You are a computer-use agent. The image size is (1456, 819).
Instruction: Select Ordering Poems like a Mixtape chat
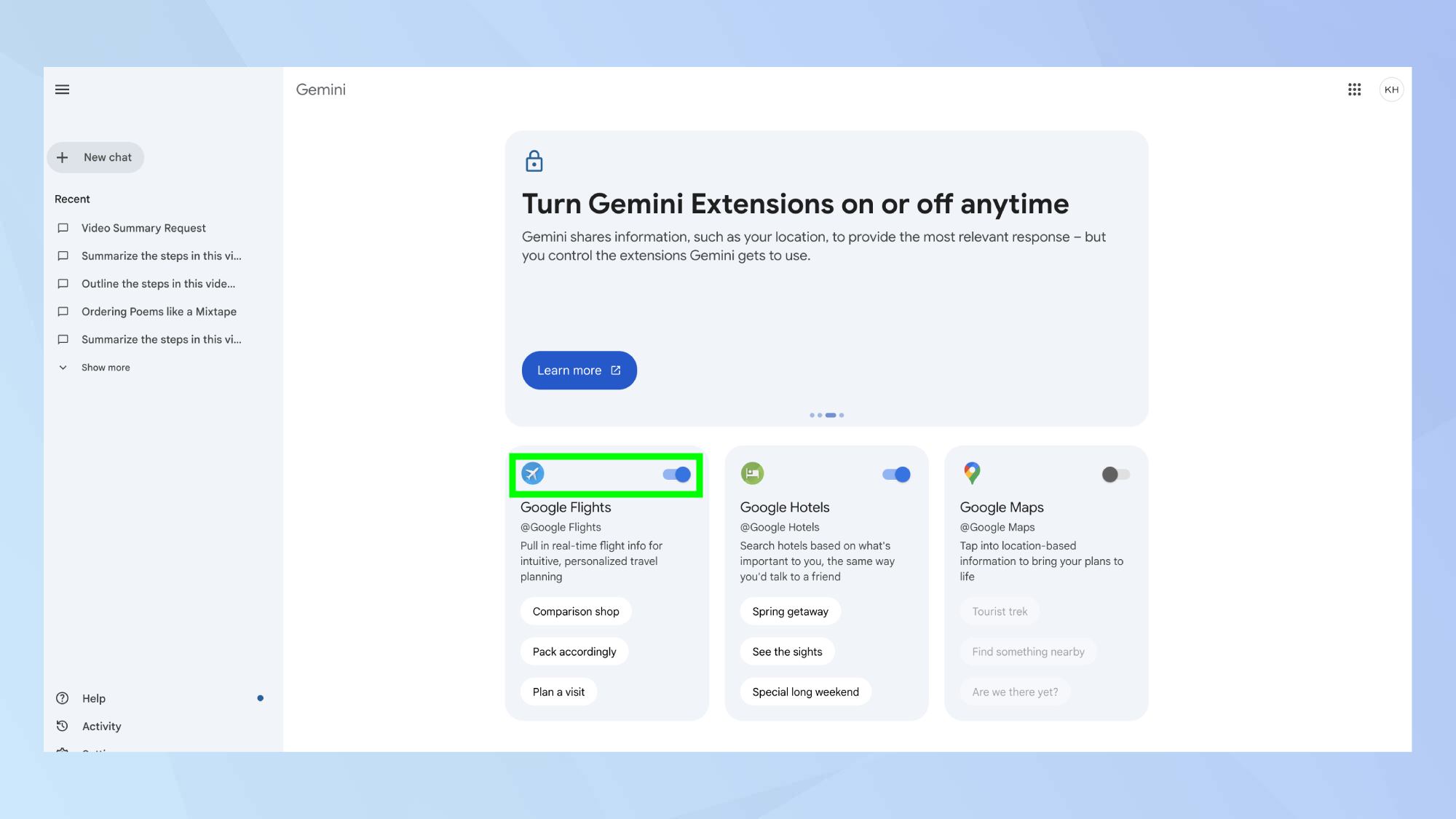click(x=159, y=312)
